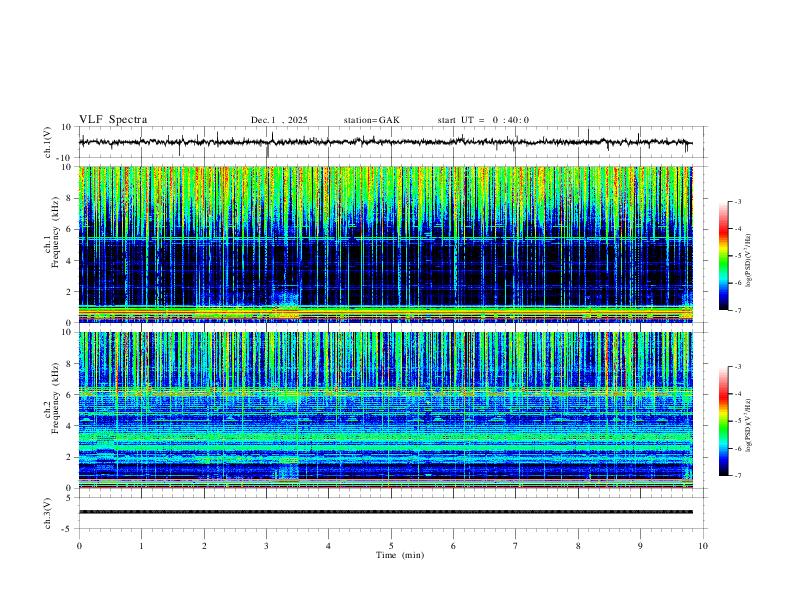Click the "2" tick on the time axis

204,546
